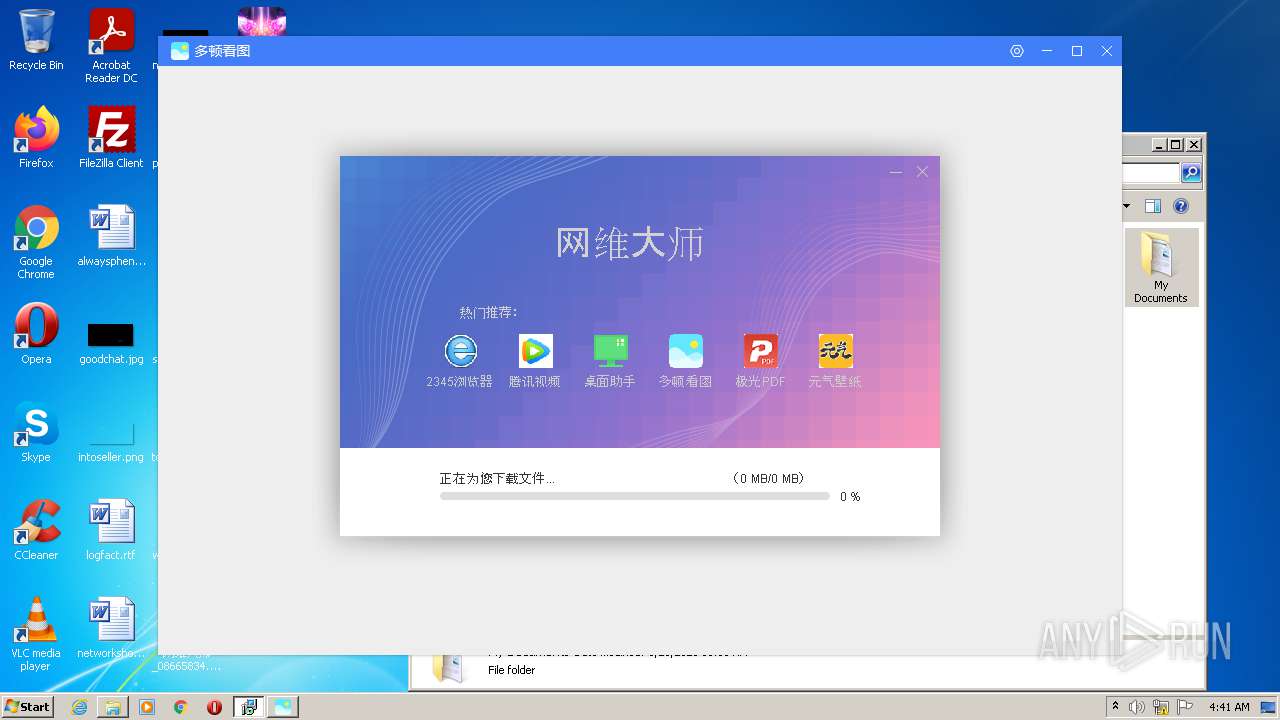Select Firefox desktop shortcut
This screenshot has width=1280, height=720.
pos(36,137)
